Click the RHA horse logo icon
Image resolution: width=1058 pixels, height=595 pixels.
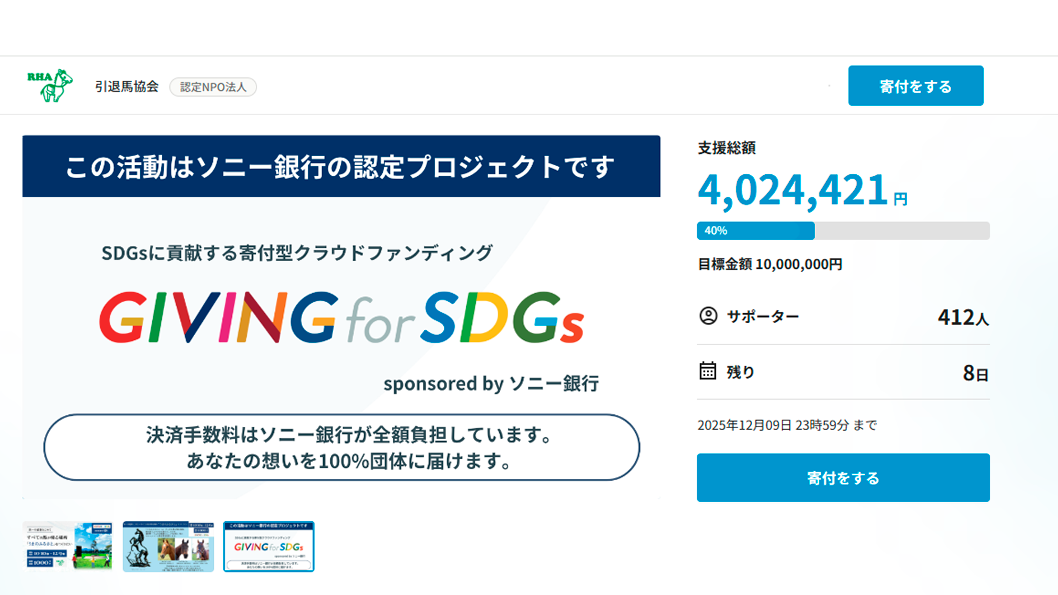(x=50, y=86)
